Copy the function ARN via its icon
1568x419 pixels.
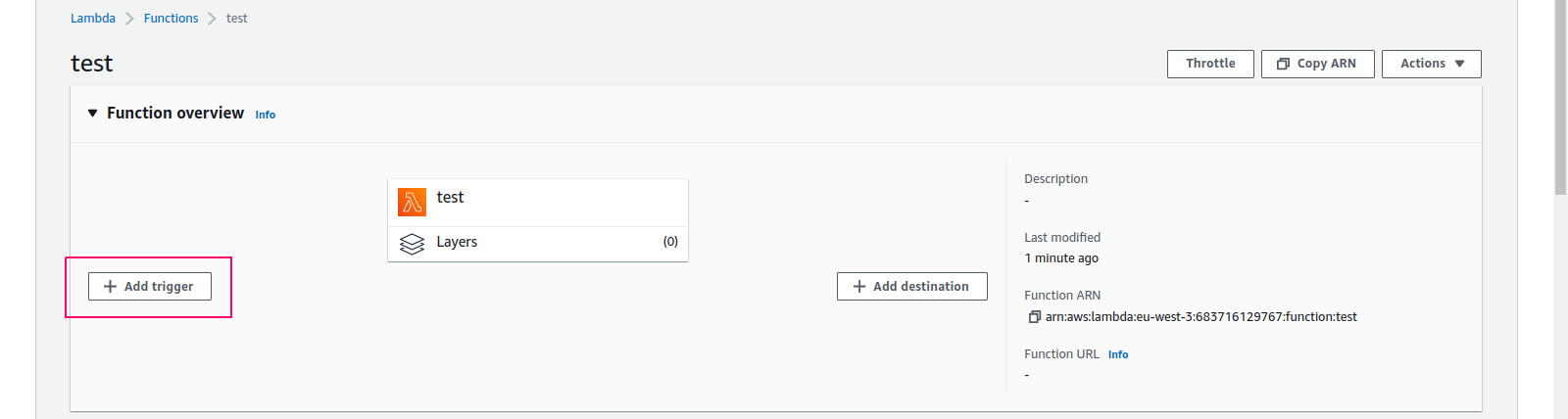coord(1034,317)
